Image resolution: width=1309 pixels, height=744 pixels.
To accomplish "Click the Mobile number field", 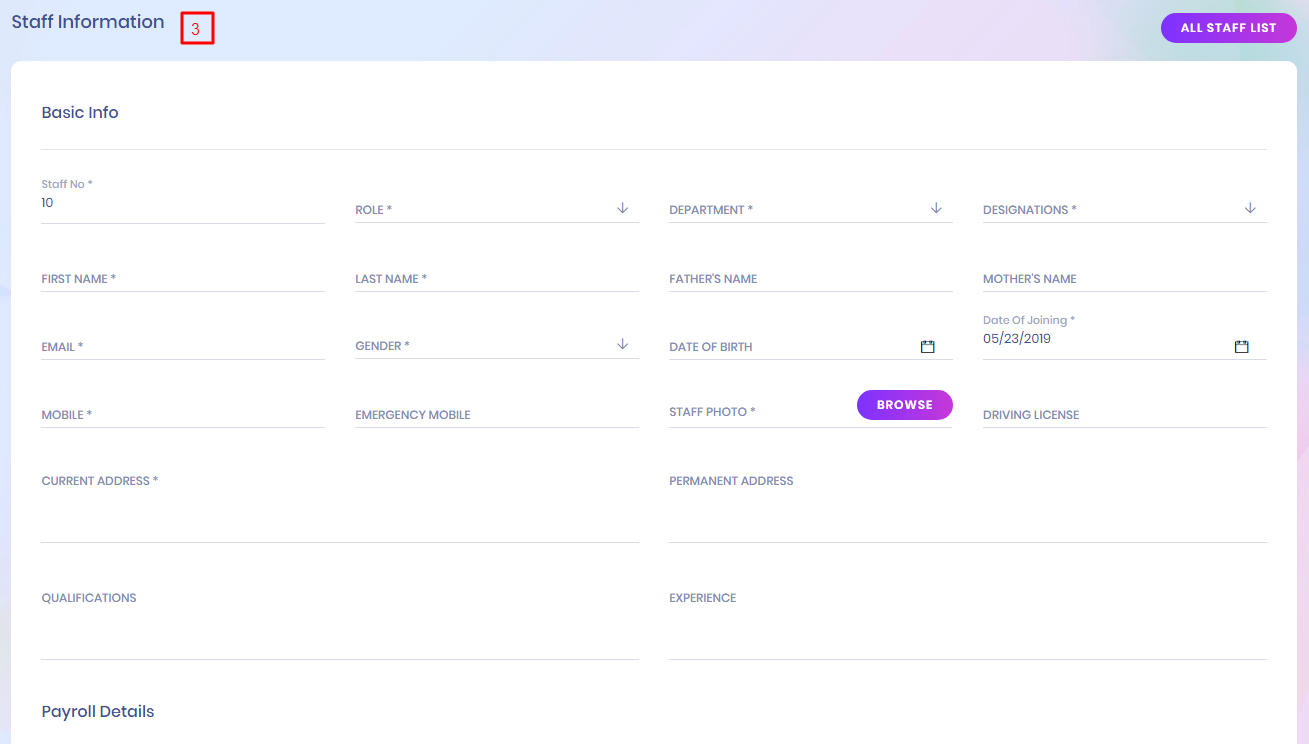I will click(182, 415).
